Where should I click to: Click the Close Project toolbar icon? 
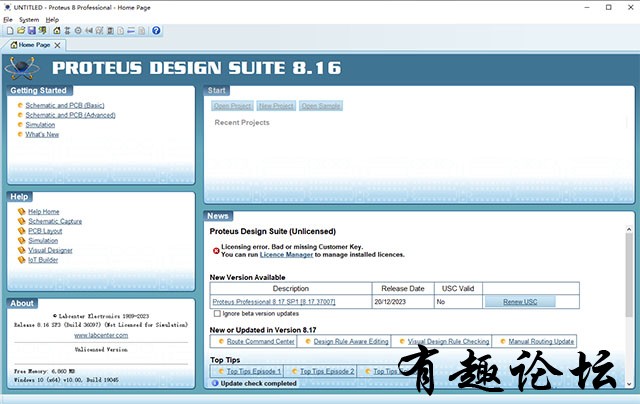click(x=42, y=31)
